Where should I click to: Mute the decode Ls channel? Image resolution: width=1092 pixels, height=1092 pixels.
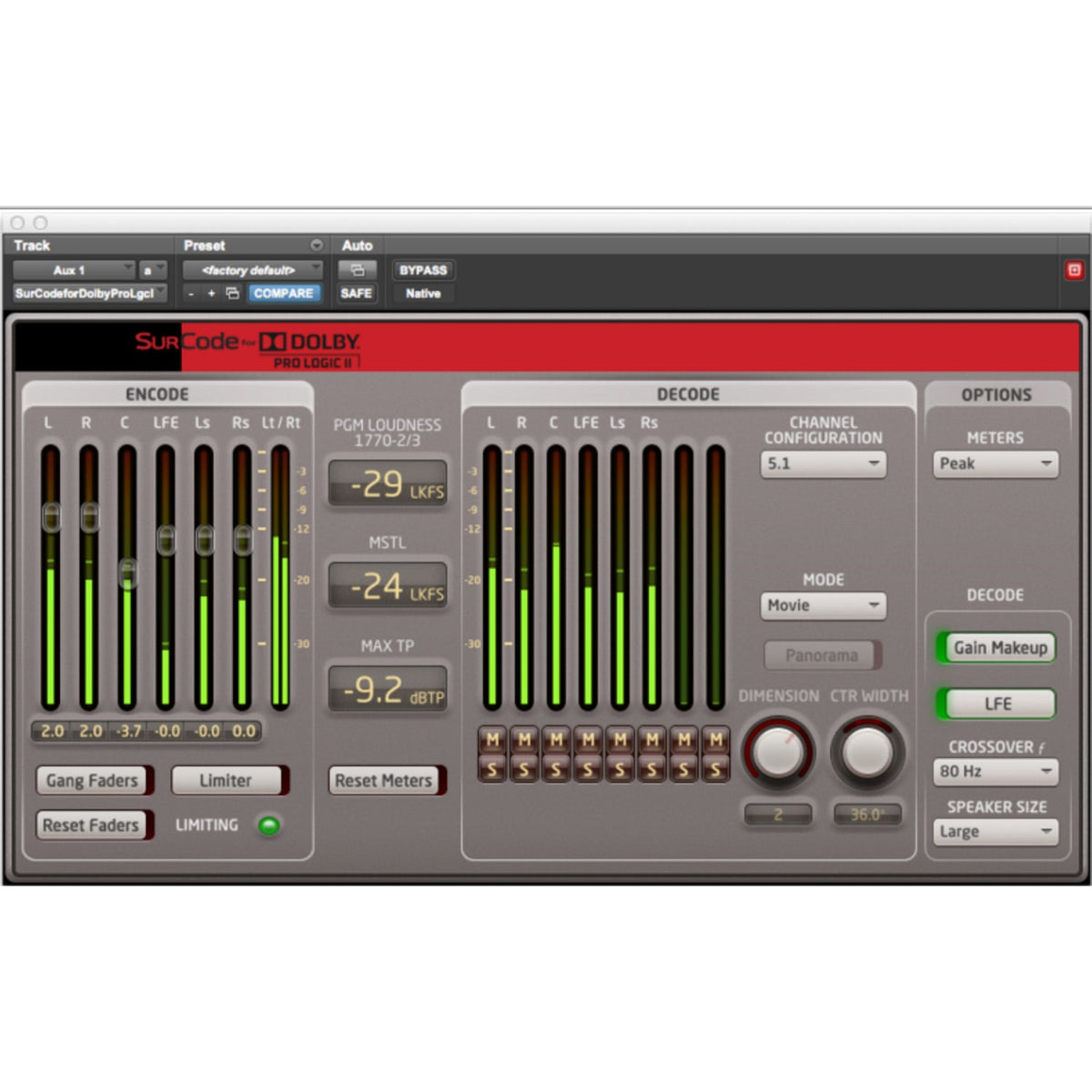click(x=620, y=740)
